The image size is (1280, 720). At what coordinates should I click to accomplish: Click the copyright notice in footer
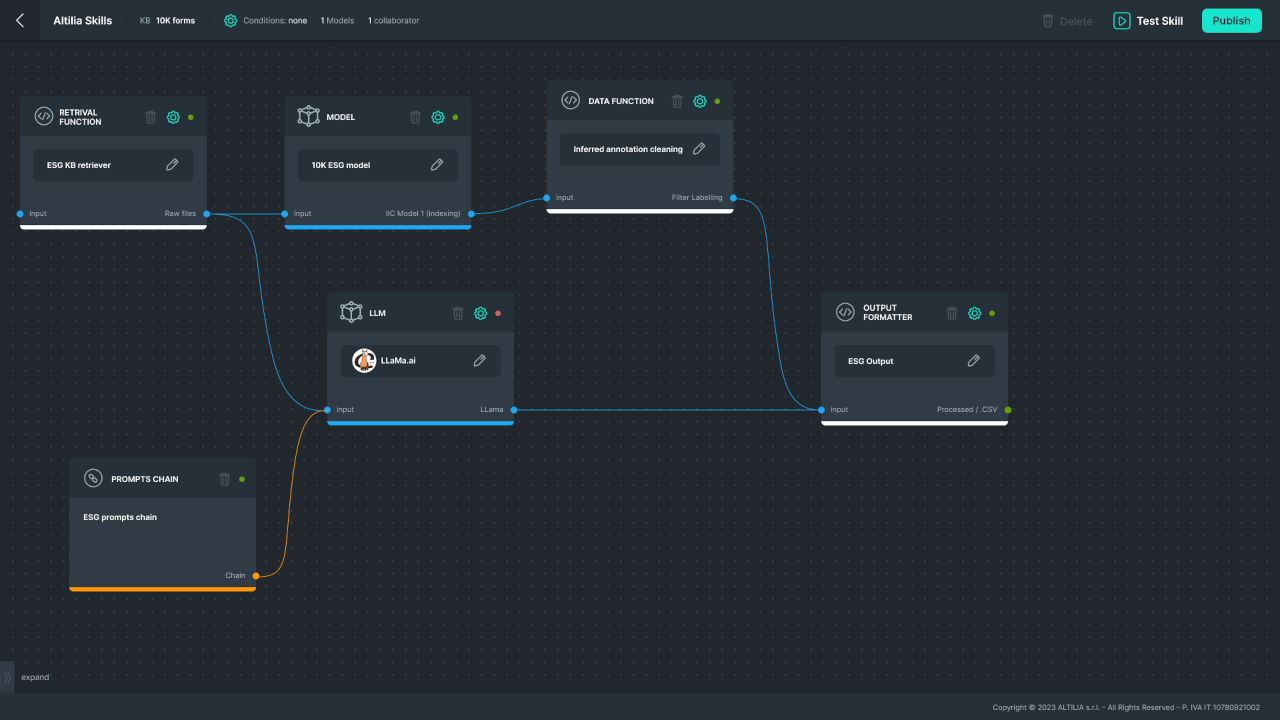(1126, 707)
